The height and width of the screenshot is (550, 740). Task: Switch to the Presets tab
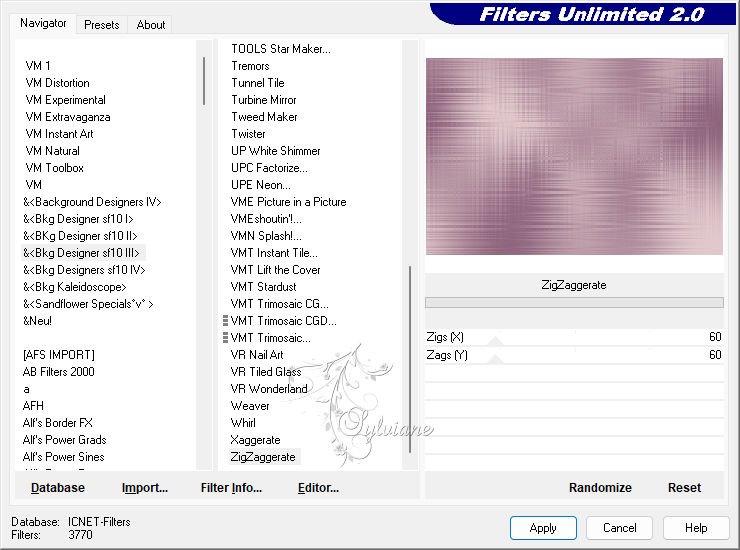point(101,25)
